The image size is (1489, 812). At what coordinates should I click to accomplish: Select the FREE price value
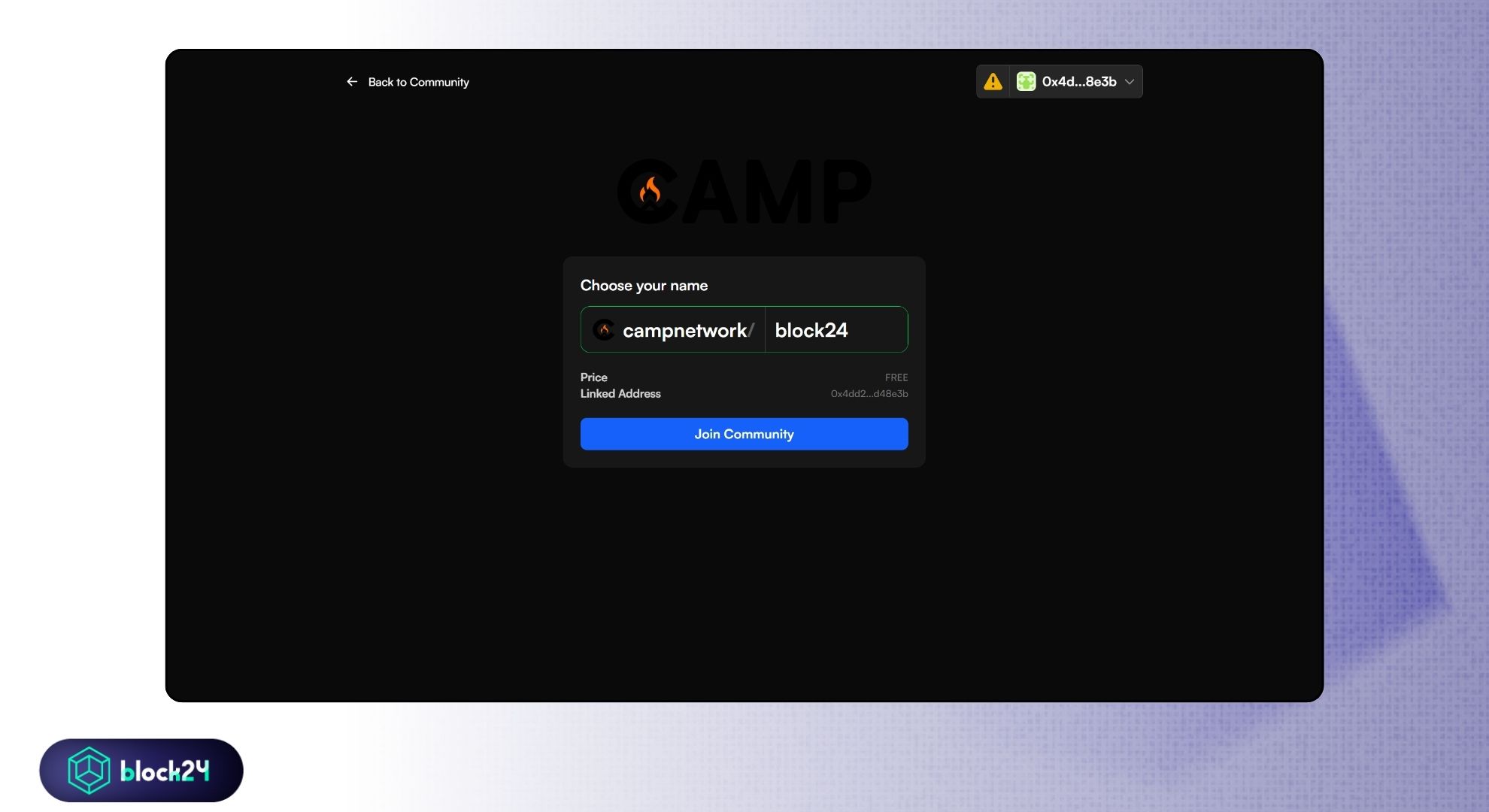(x=896, y=377)
